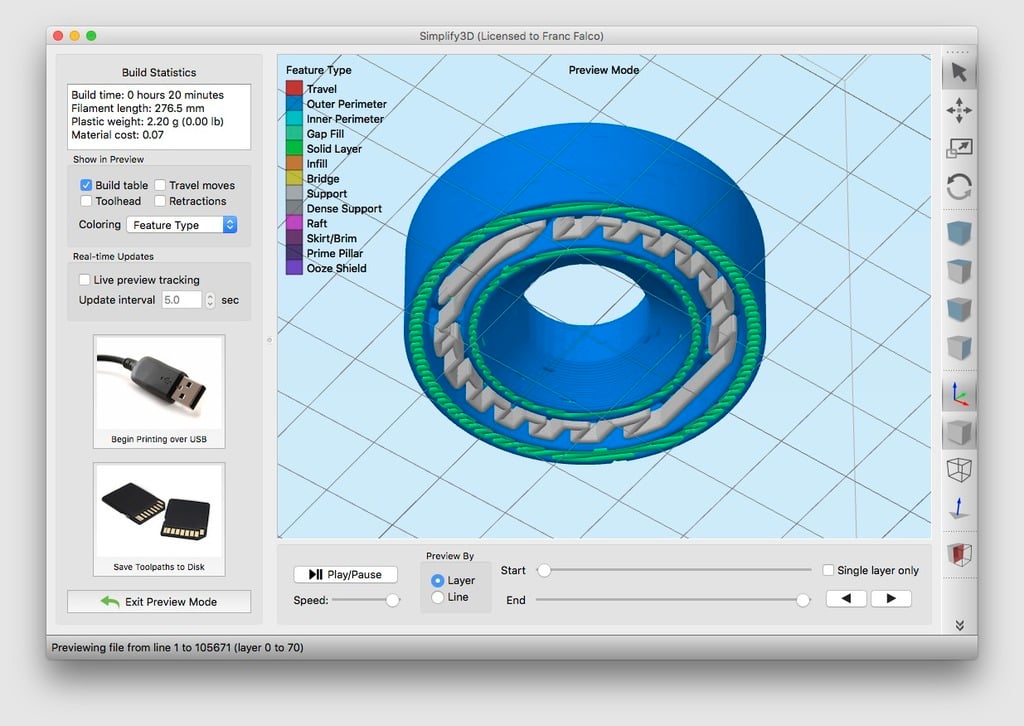Enable Travel moves in preview
The height and width of the screenshot is (726, 1024).
tap(160, 185)
